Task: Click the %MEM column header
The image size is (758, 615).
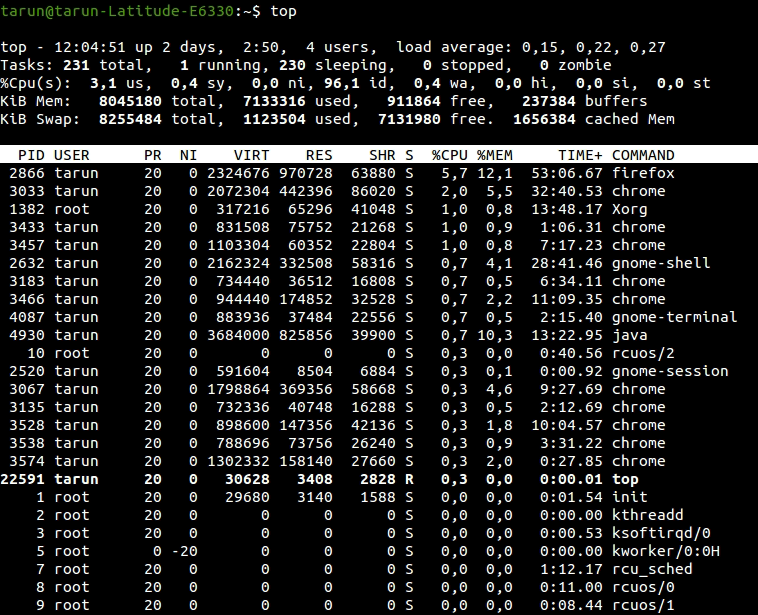Action: (x=495, y=155)
